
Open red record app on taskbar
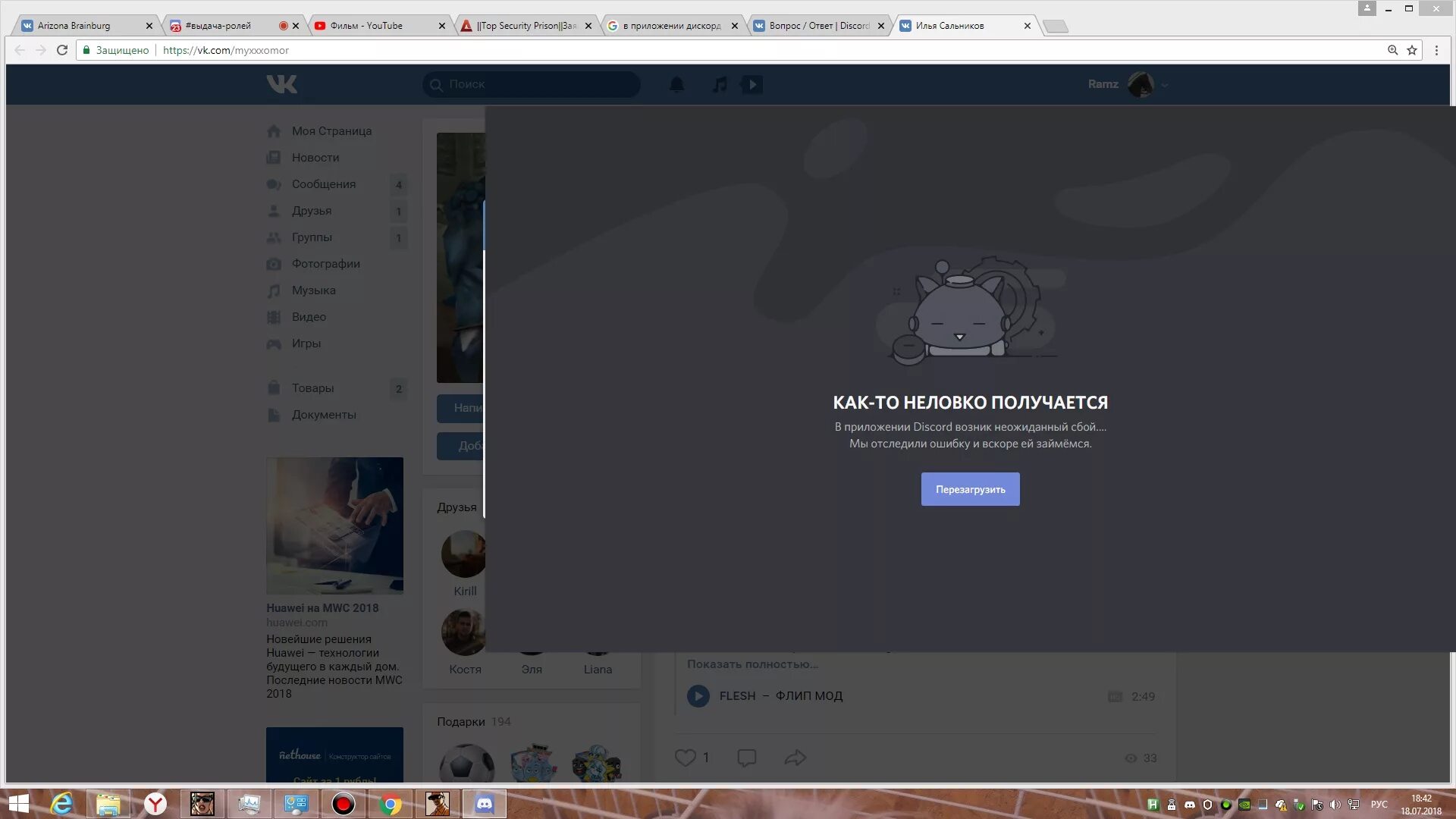point(344,804)
